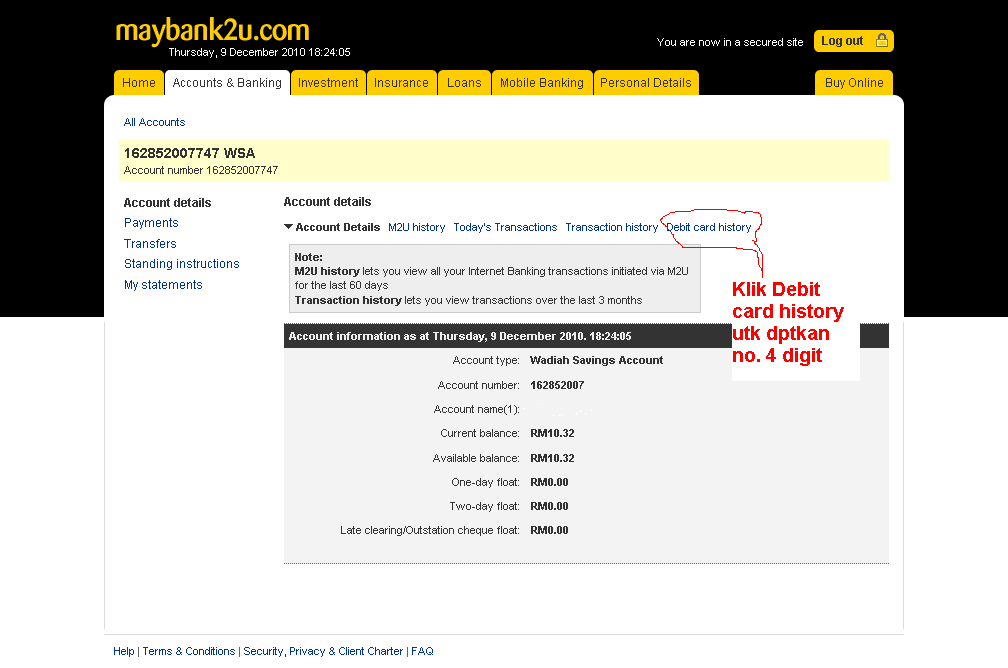The width and height of the screenshot is (1008, 668).
Task: Click the padlock icon on Log out
Action: 881,41
